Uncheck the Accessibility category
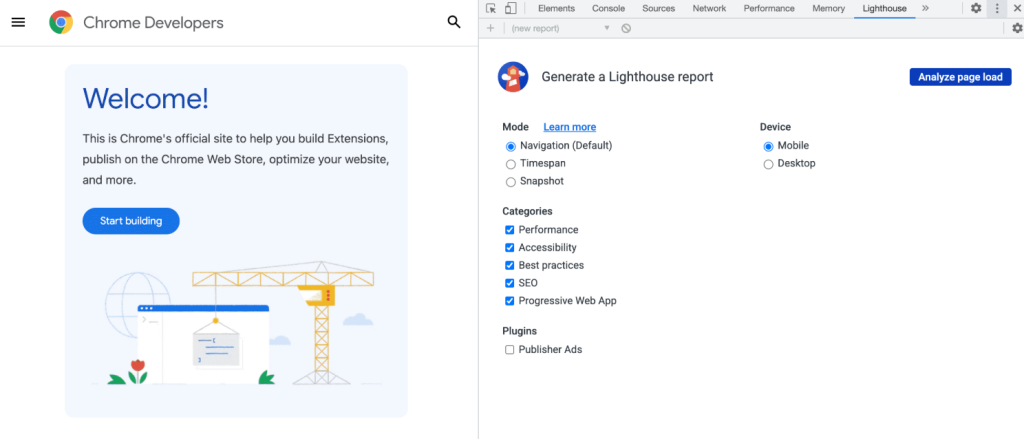 click(x=509, y=248)
